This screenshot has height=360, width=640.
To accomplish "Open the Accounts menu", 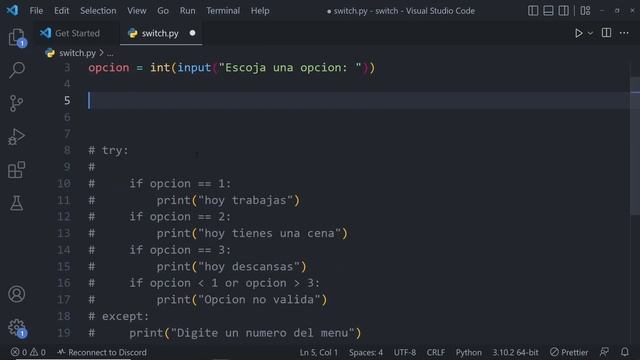I will (17, 294).
